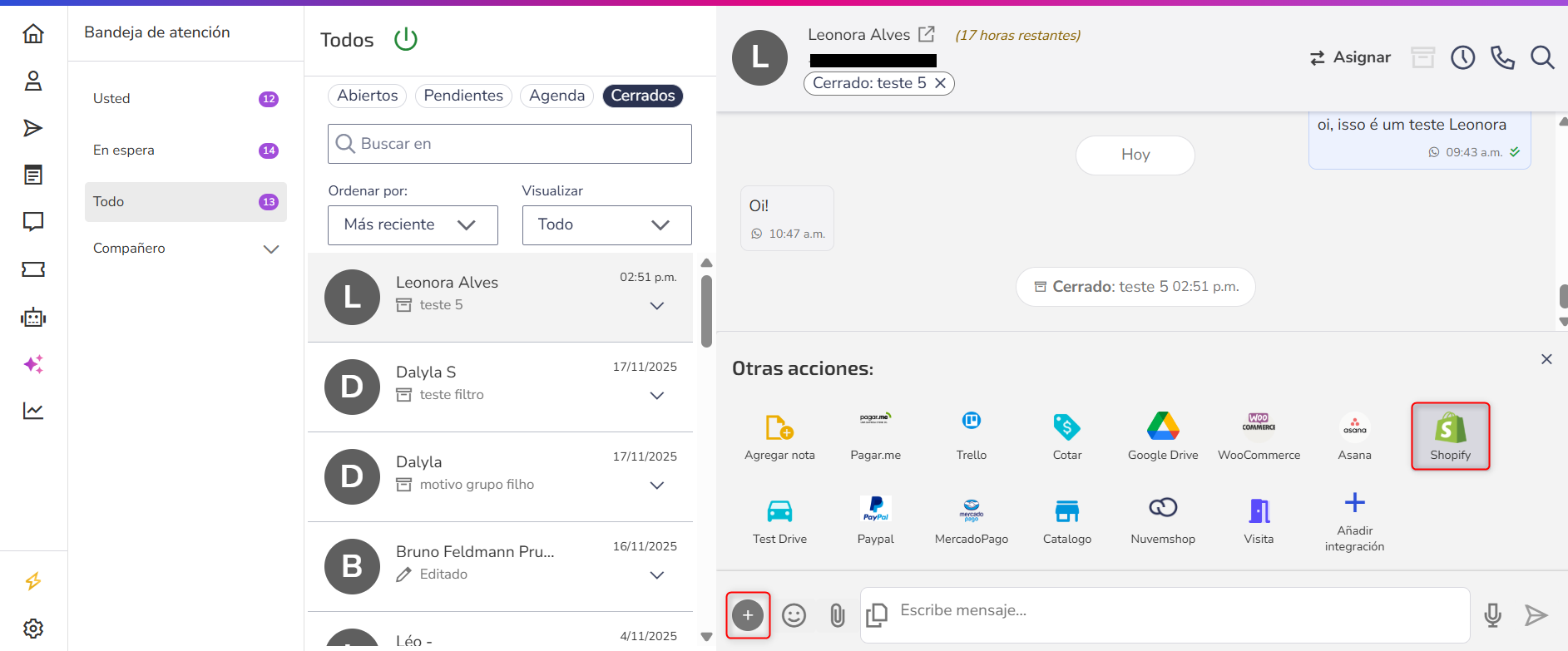Open the ticket icon in sidebar
Image resolution: width=1568 pixels, height=651 pixels.
[x=33, y=269]
